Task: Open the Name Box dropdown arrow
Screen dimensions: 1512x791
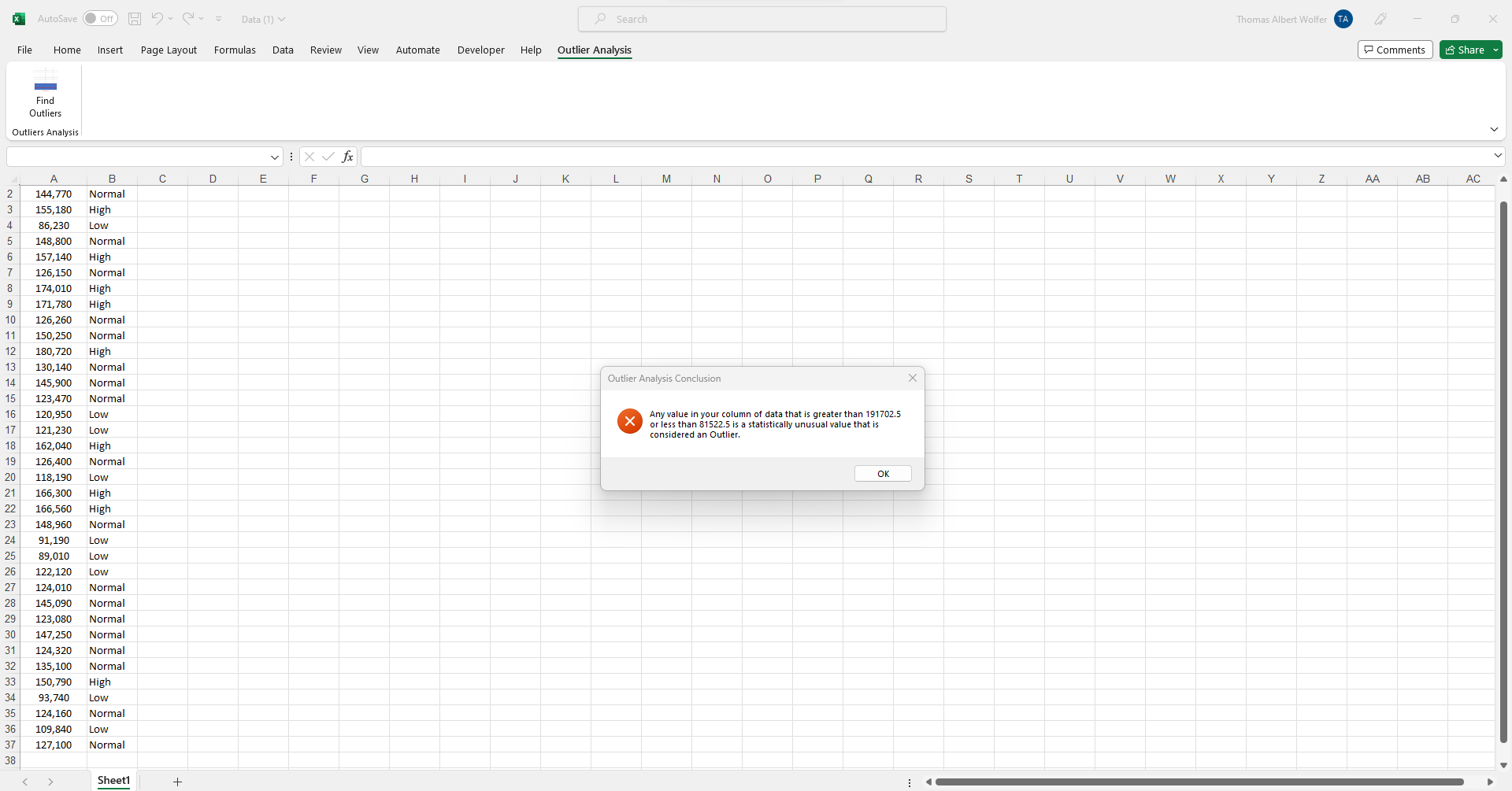Action: coord(274,157)
